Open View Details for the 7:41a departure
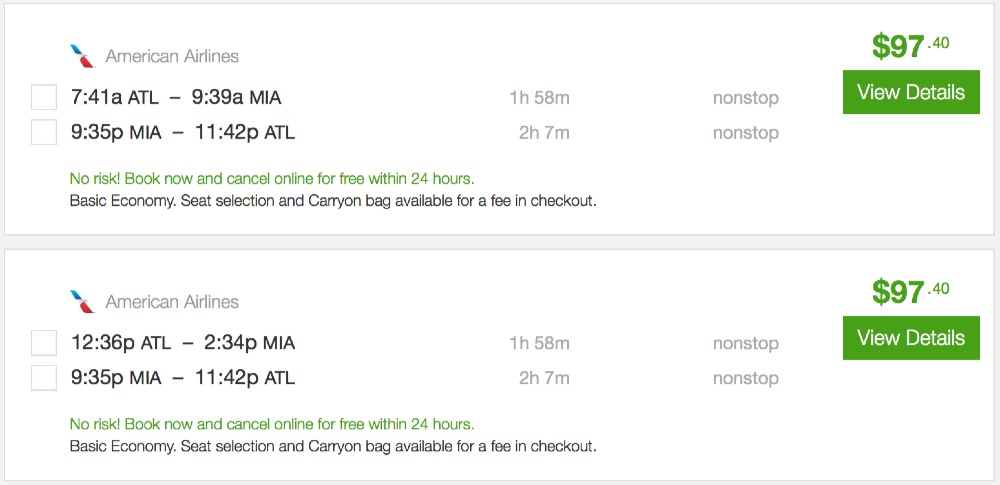This screenshot has width=1000, height=485. click(911, 92)
